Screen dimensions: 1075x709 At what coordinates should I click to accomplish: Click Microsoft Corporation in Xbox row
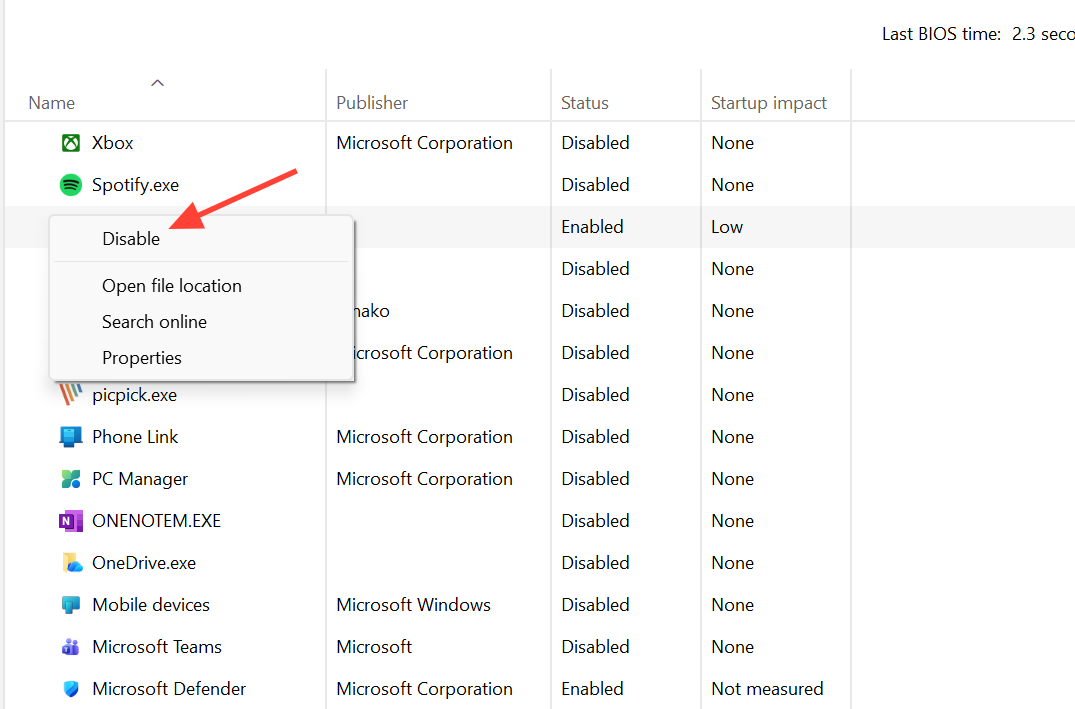pos(424,143)
